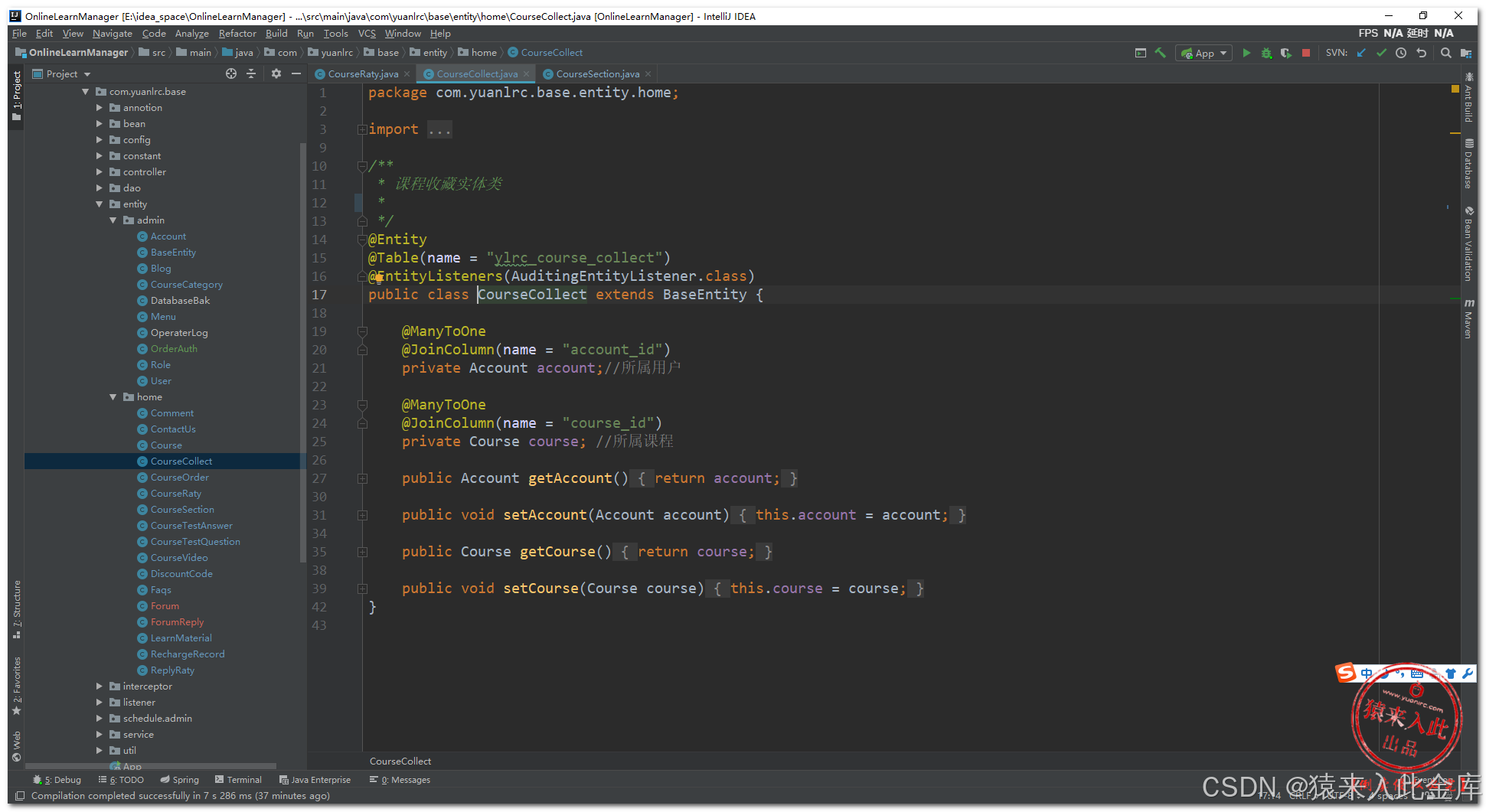Show SVN history clock icon
Screen dimensions: 1486x812
(x=1401, y=53)
